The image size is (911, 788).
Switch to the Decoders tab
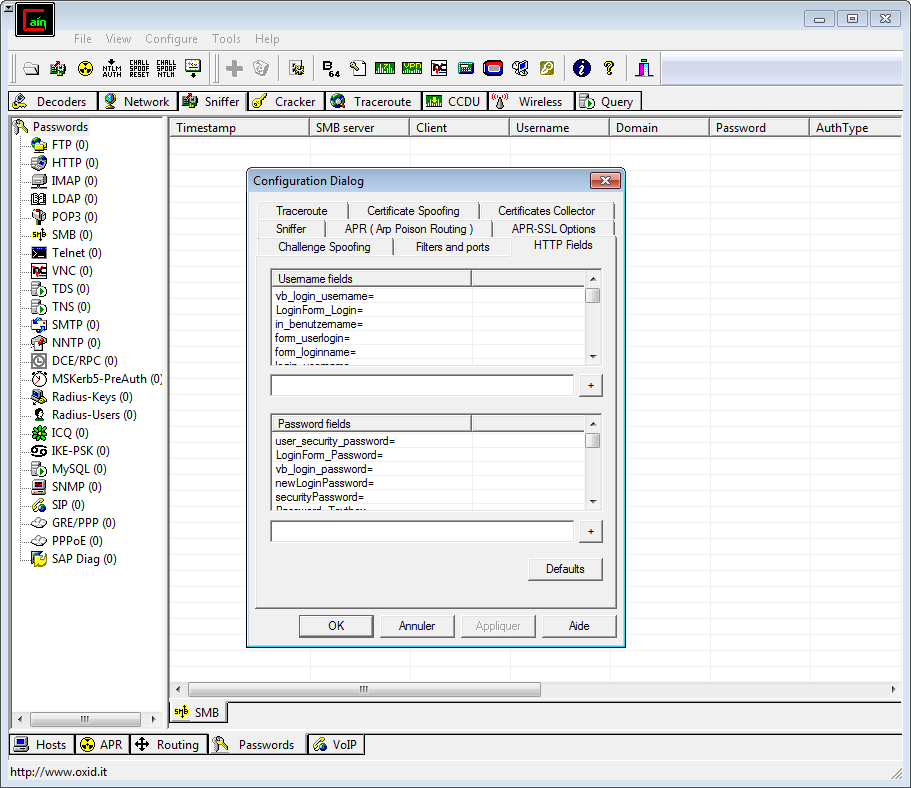pos(53,102)
